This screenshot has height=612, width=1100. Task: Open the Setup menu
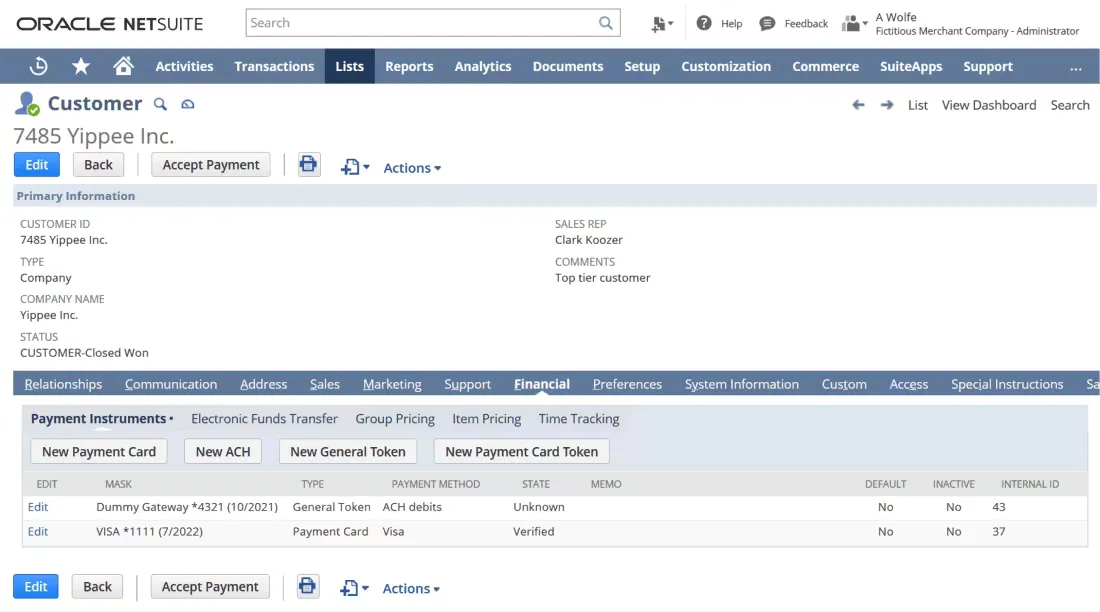pos(642,67)
